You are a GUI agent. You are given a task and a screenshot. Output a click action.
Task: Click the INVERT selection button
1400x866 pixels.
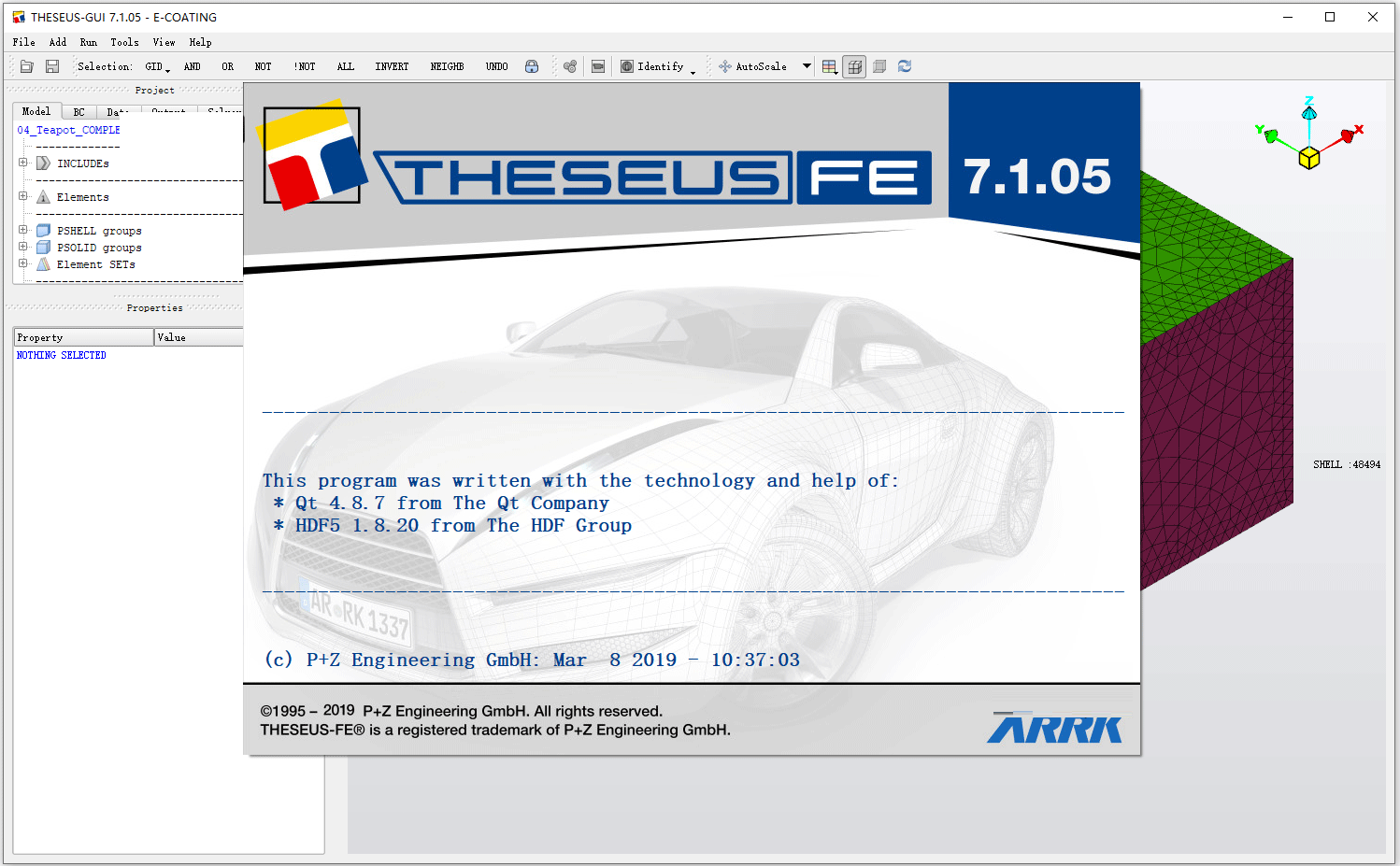point(393,67)
